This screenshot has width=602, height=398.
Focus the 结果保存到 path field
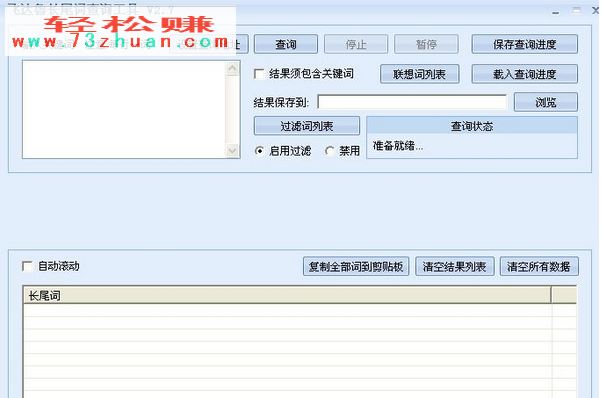tap(412, 102)
